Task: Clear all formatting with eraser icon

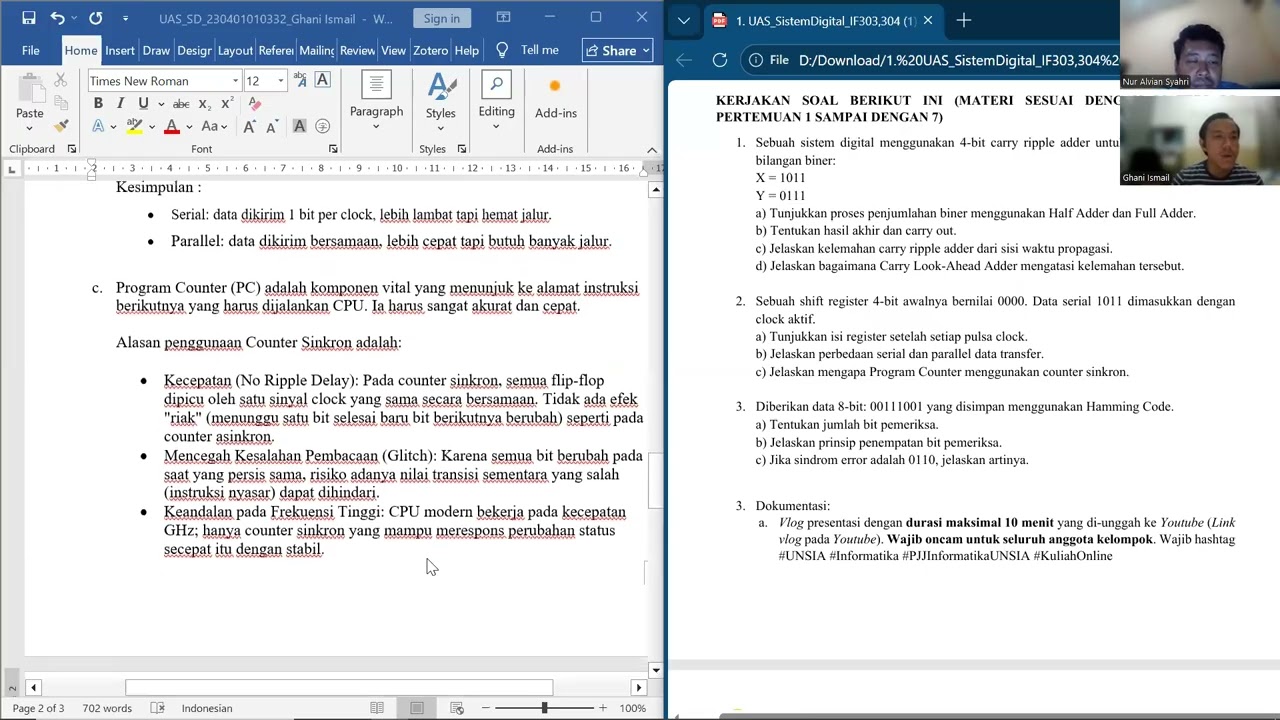Action: 255,104
